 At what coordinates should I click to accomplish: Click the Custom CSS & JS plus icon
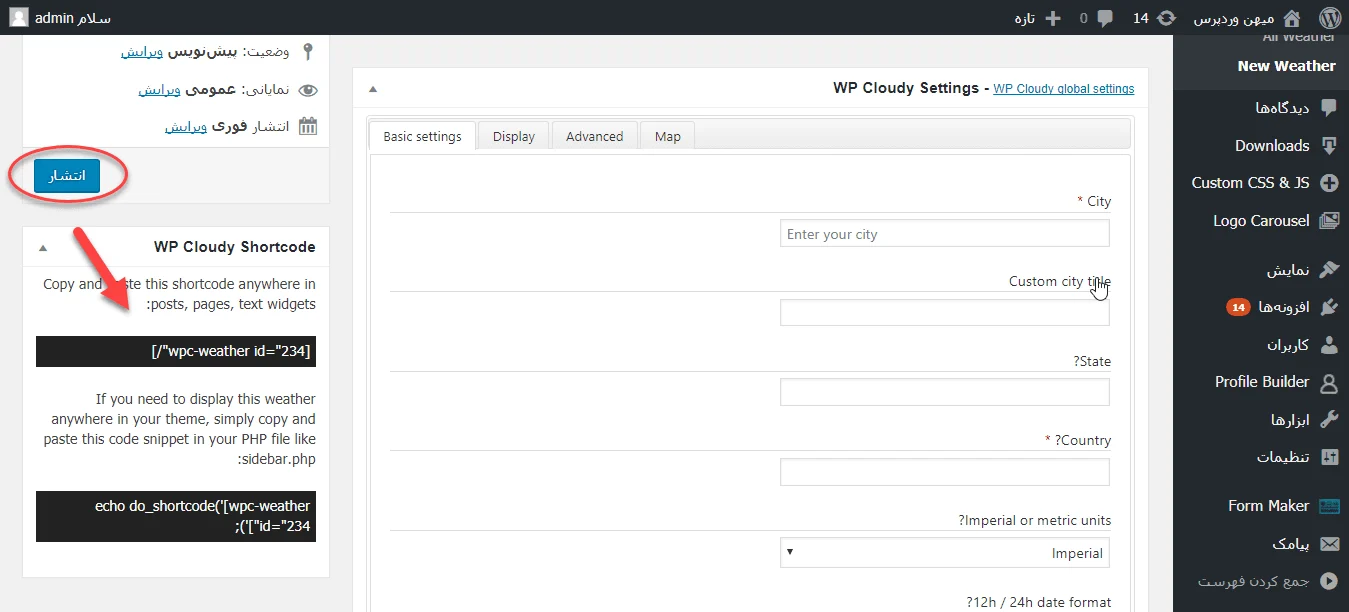(x=1328, y=183)
